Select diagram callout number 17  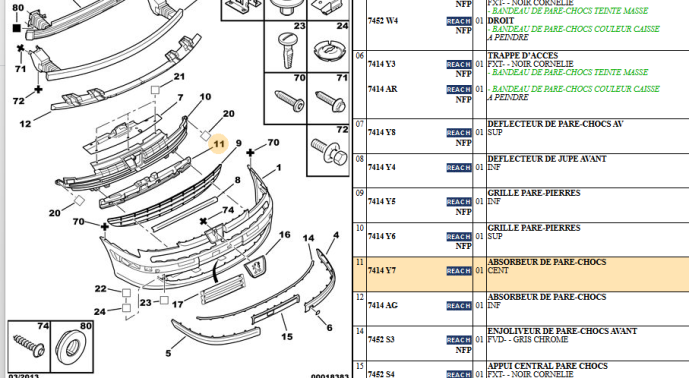point(178,304)
